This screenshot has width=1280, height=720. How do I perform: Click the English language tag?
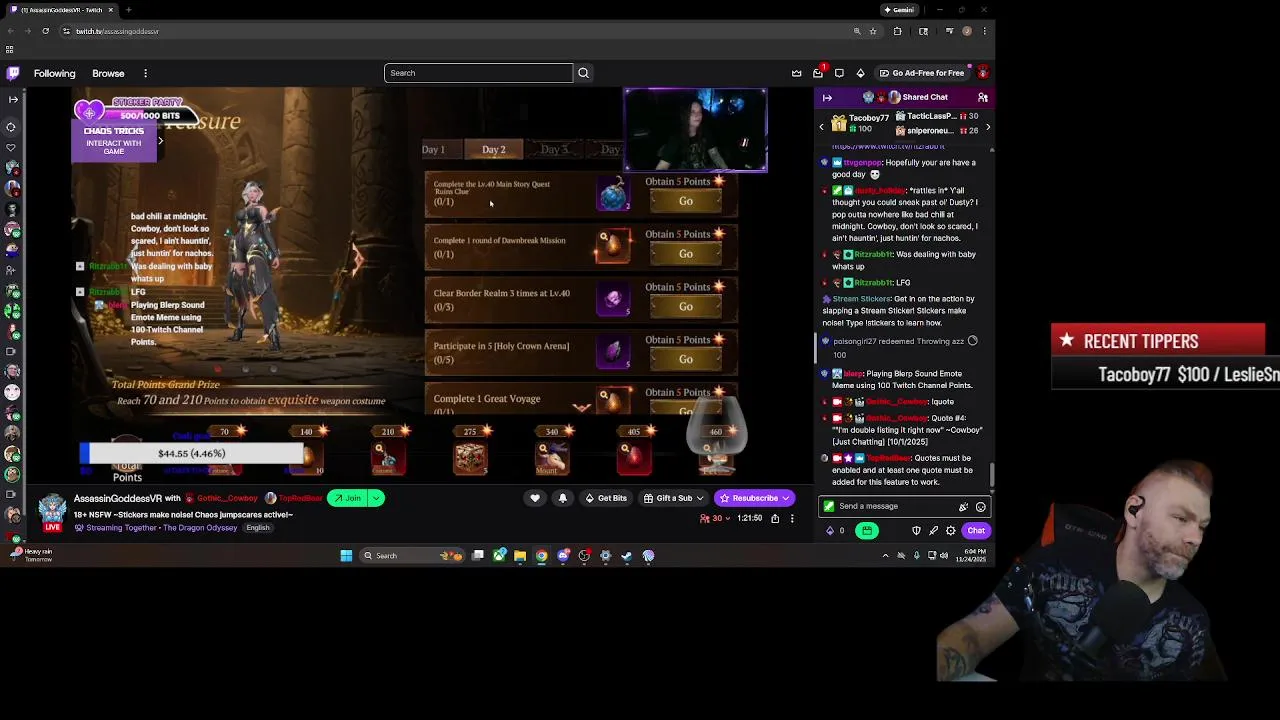(x=258, y=528)
